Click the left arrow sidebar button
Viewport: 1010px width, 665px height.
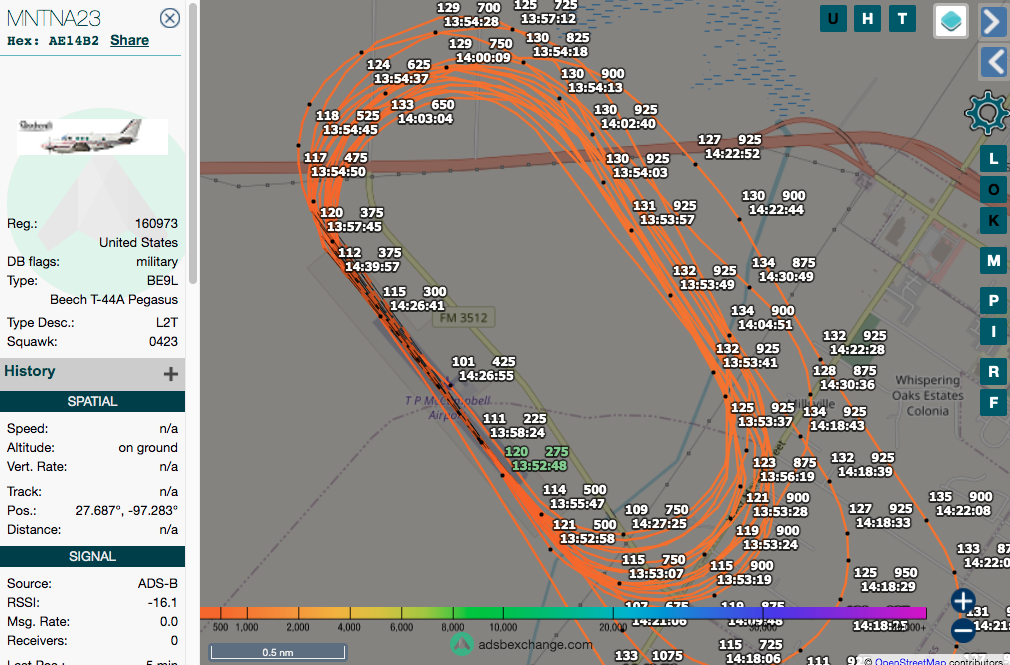tap(994, 63)
